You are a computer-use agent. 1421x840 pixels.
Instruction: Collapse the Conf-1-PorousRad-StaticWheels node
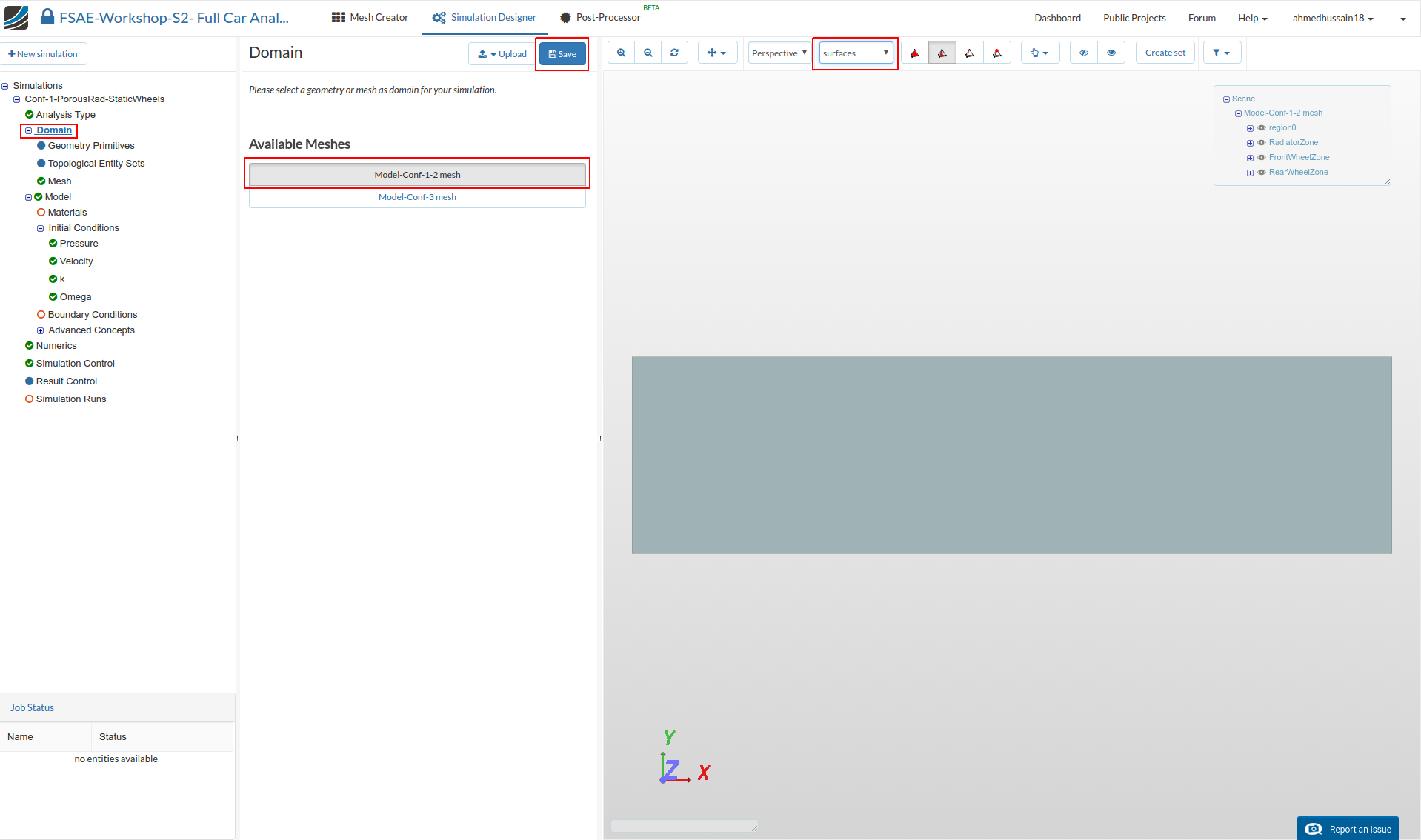(x=17, y=99)
